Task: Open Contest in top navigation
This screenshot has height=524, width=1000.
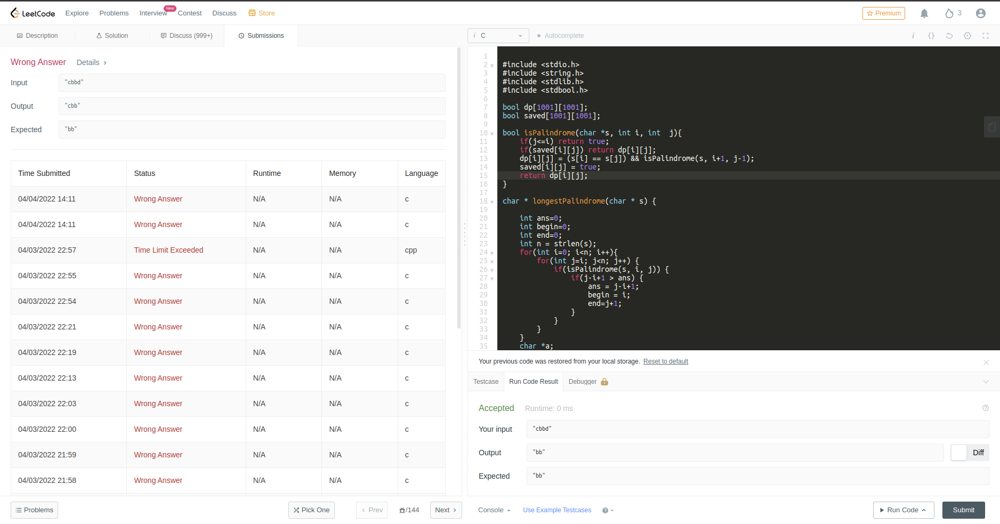Action: tap(189, 13)
